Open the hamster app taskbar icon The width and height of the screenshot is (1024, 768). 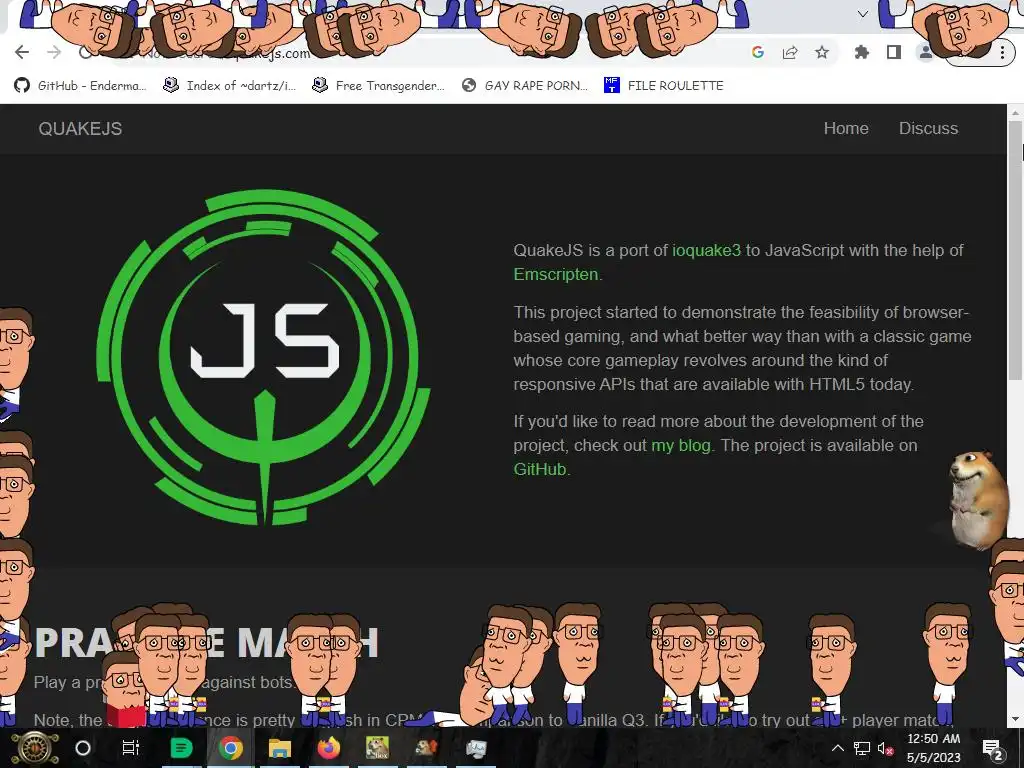pos(426,748)
